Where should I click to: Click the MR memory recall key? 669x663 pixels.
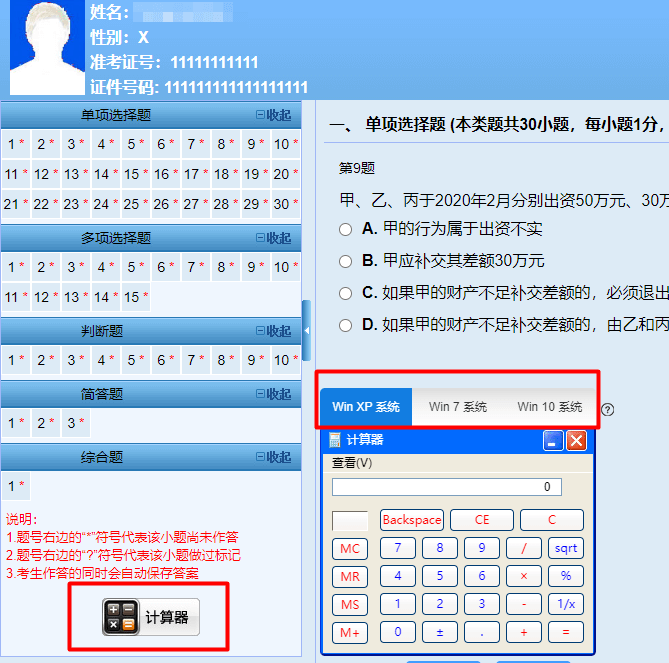(350, 576)
